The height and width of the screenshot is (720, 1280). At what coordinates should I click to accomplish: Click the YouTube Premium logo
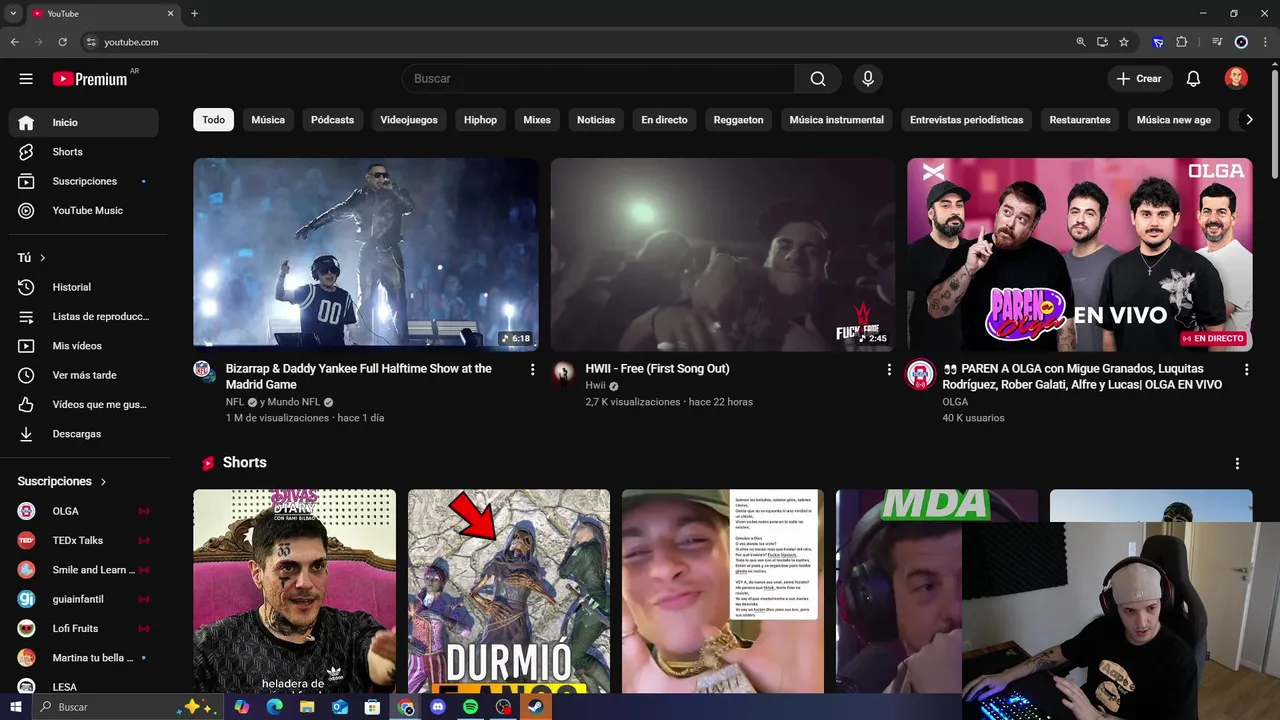91,79
